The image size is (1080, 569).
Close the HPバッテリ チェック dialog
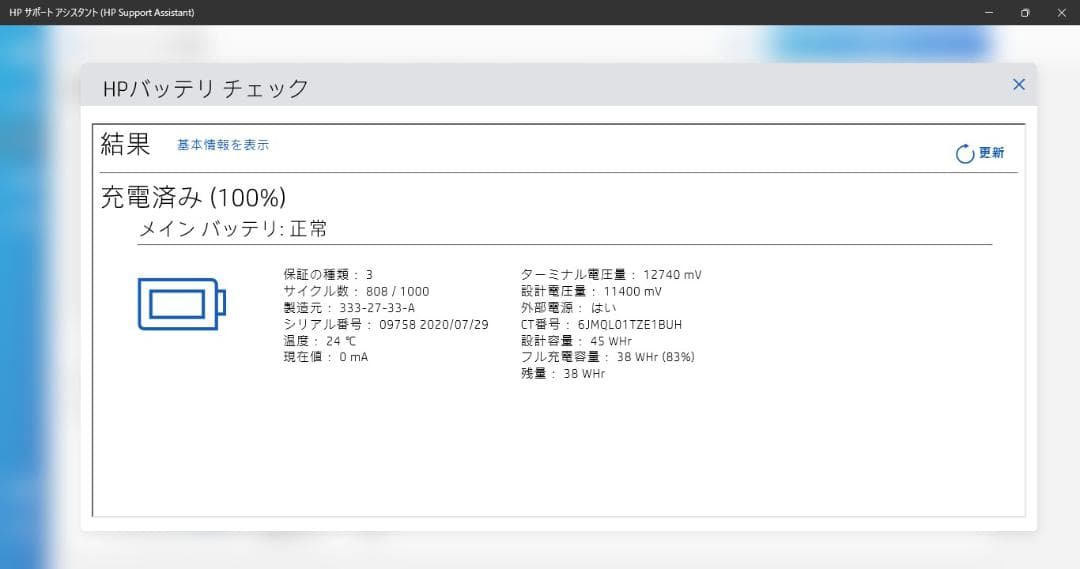(1019, 85)
